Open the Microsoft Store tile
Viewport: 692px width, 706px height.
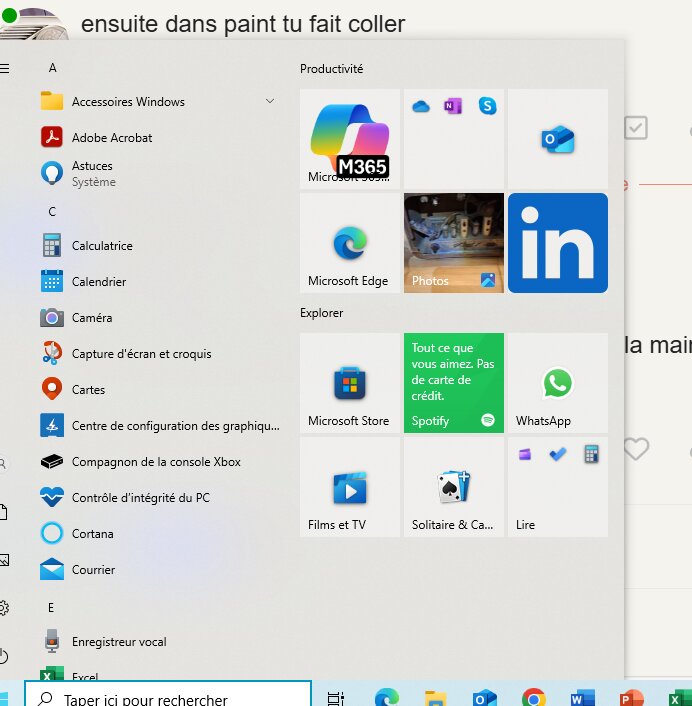350,383
